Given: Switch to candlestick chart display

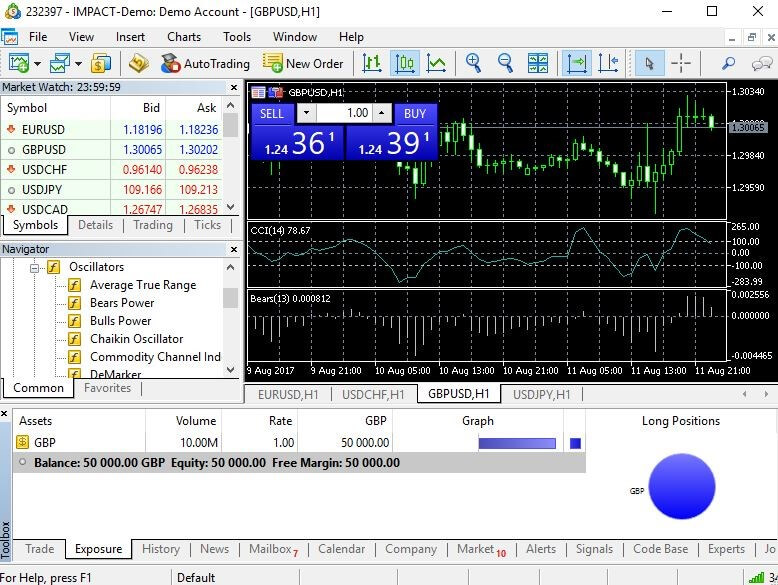Looking at the screenshot, I should 405,63.
